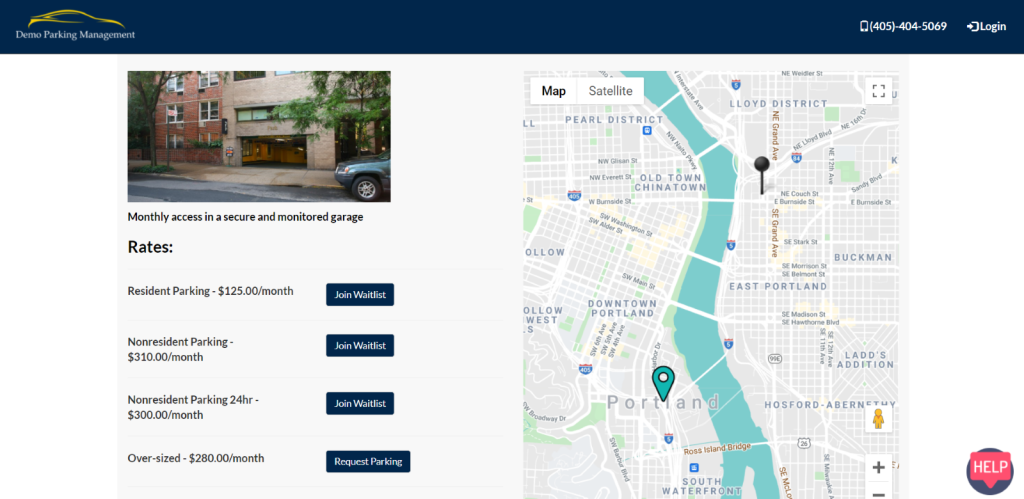The image size is (1024, 499).
Task: Switch to the Satellite view tab
Action: [610, 91]
